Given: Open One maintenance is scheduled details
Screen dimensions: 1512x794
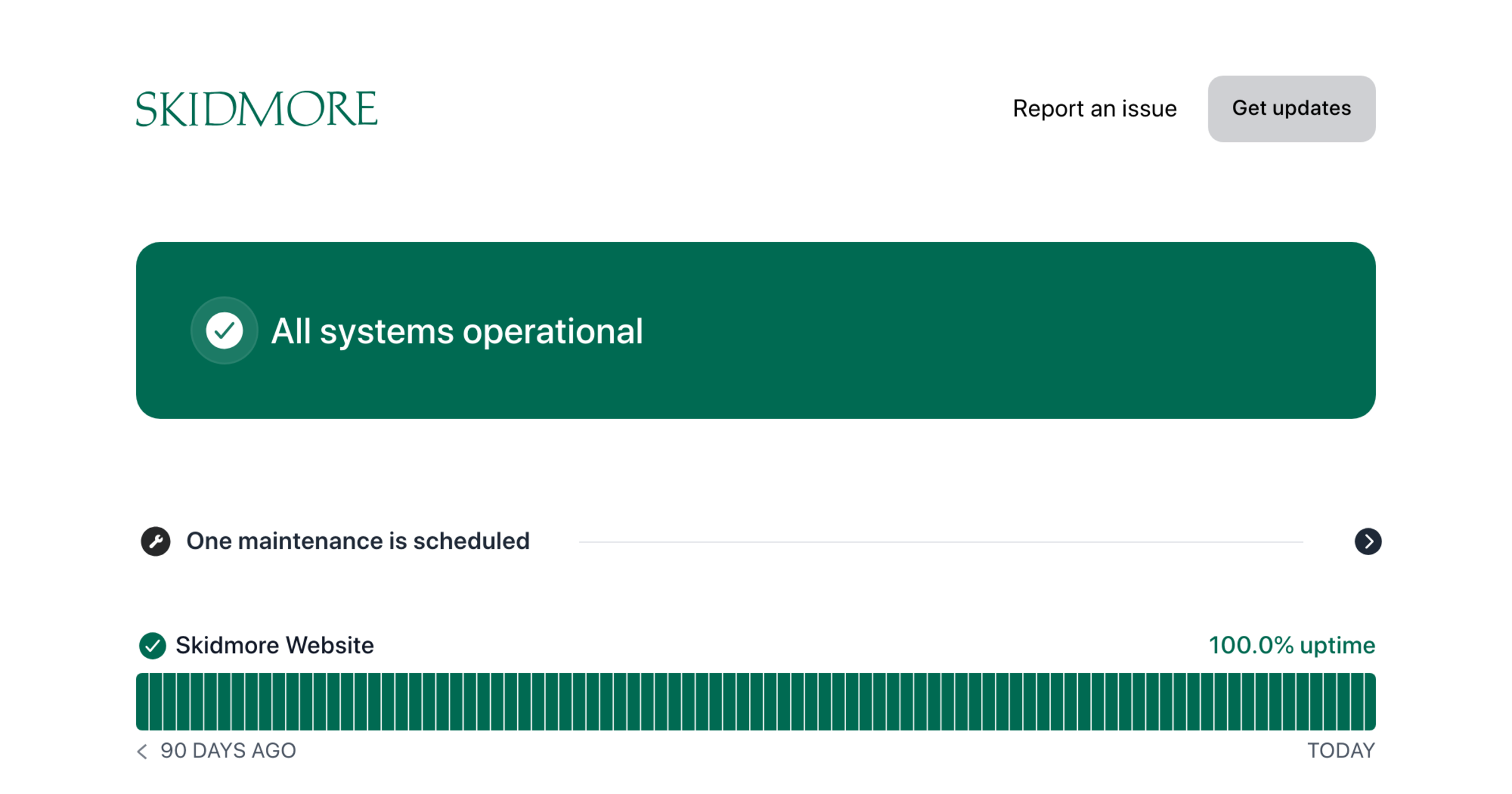Looking at the screenshot, I should (358, 541).
